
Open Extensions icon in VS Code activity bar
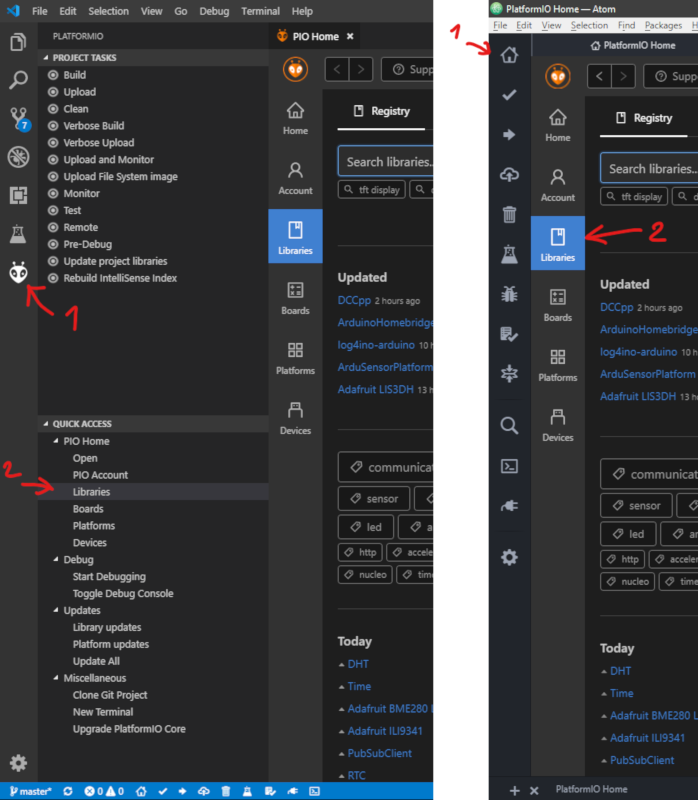[18, 195]
